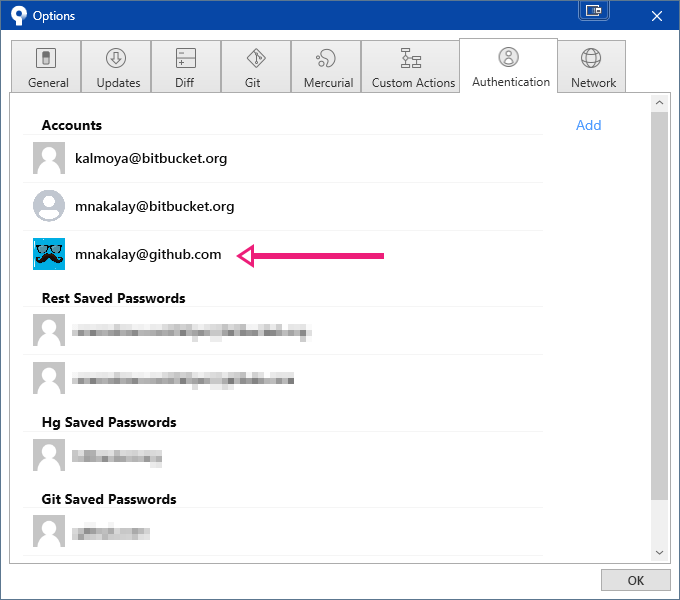
Task: Switch to Custom Actions tab
Action: click(410, 66)
